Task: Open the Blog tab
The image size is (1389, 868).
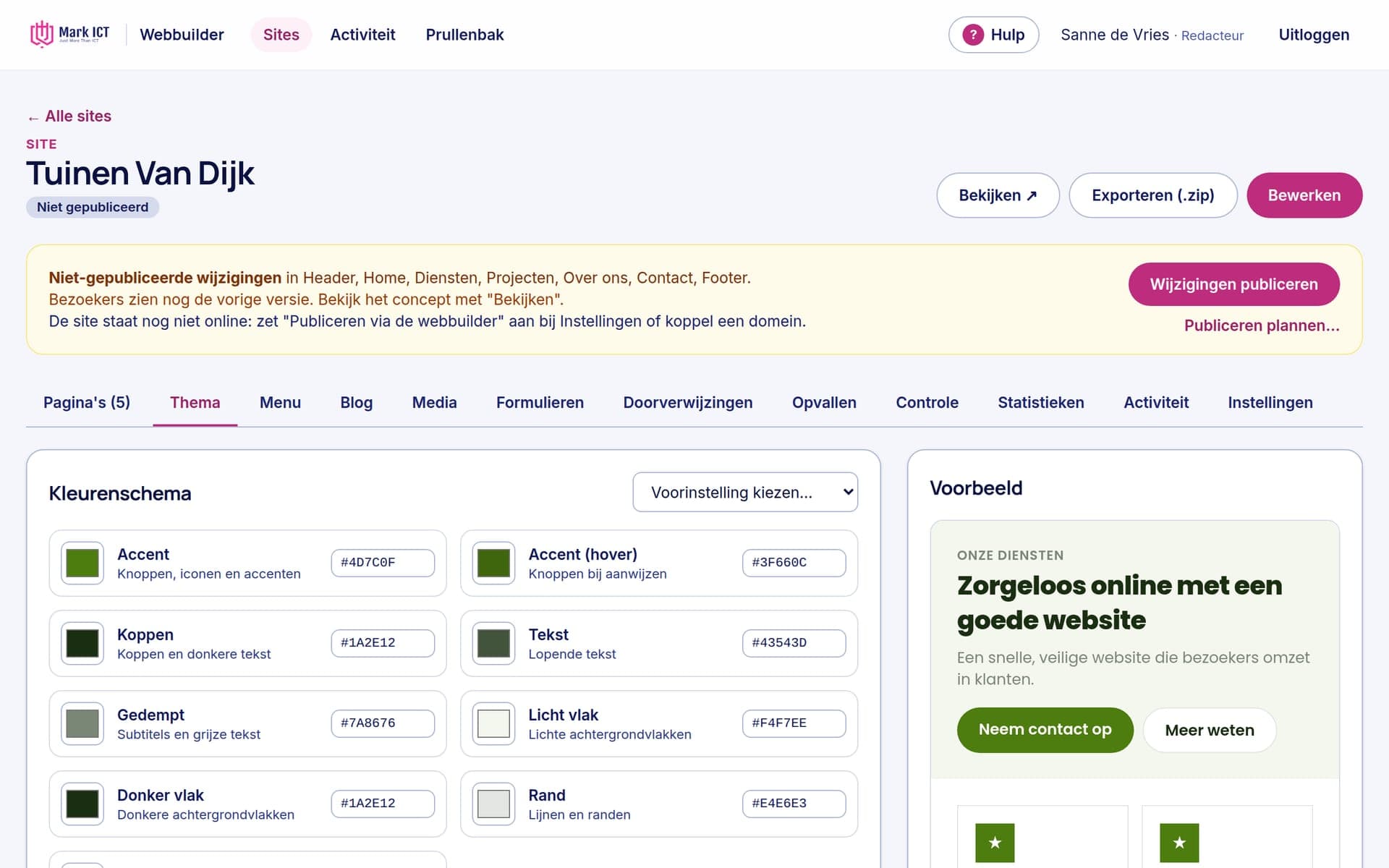Action: (357, 403)
